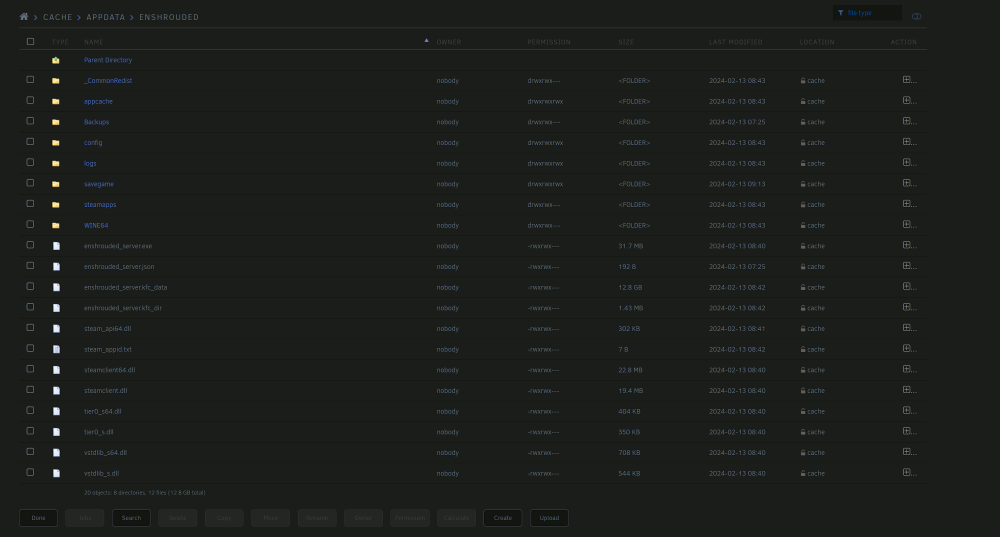Select checkbox for _CommonRedist folder
The width and height of the screenshot is (1000, 537).
click(x=30, y=80)
